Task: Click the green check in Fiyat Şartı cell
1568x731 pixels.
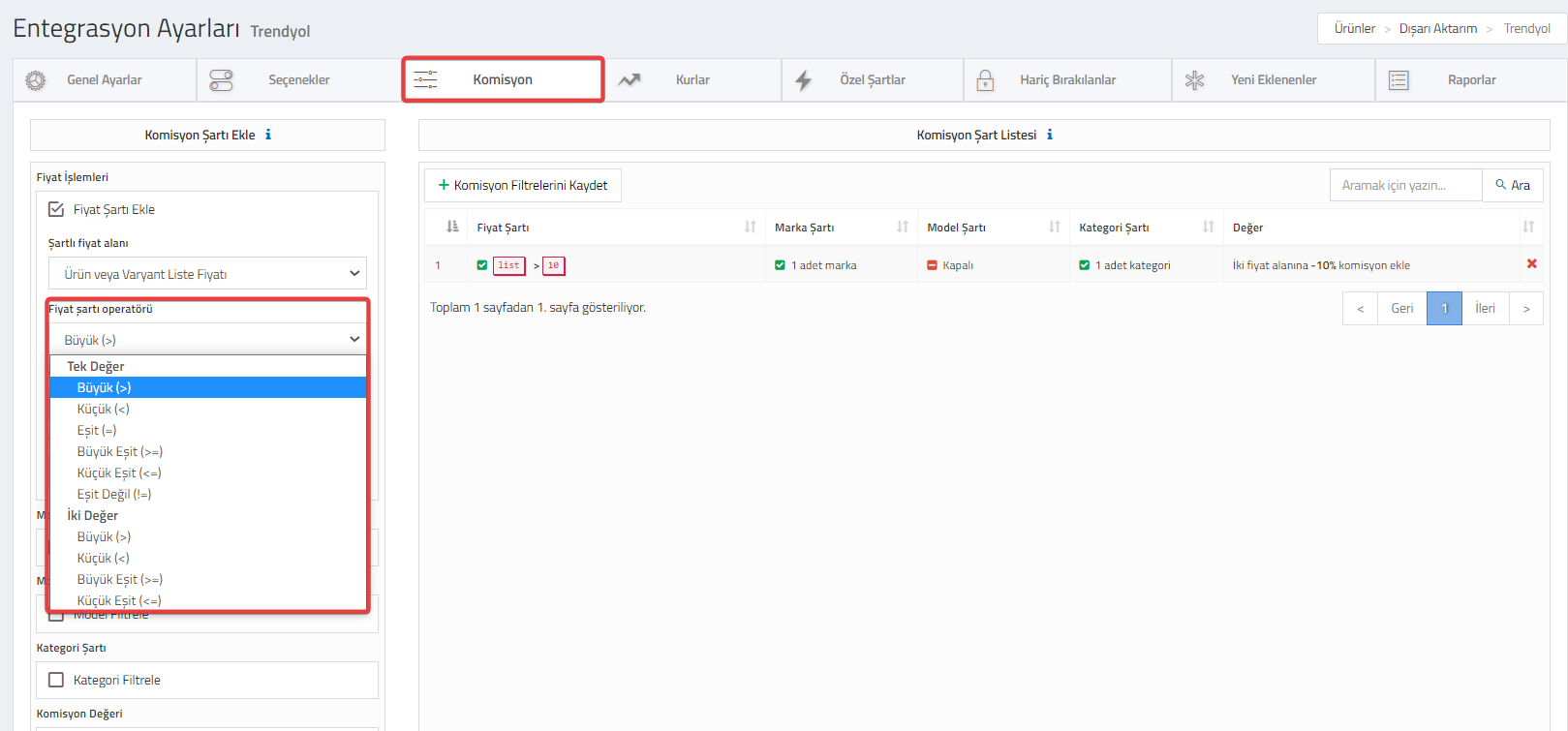Action: click(482, 265)
